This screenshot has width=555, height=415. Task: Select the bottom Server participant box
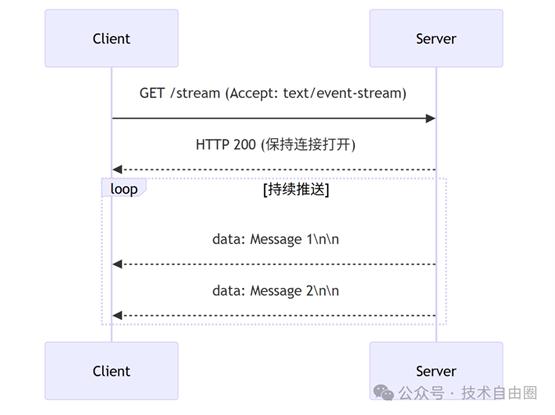click(436, 371)
